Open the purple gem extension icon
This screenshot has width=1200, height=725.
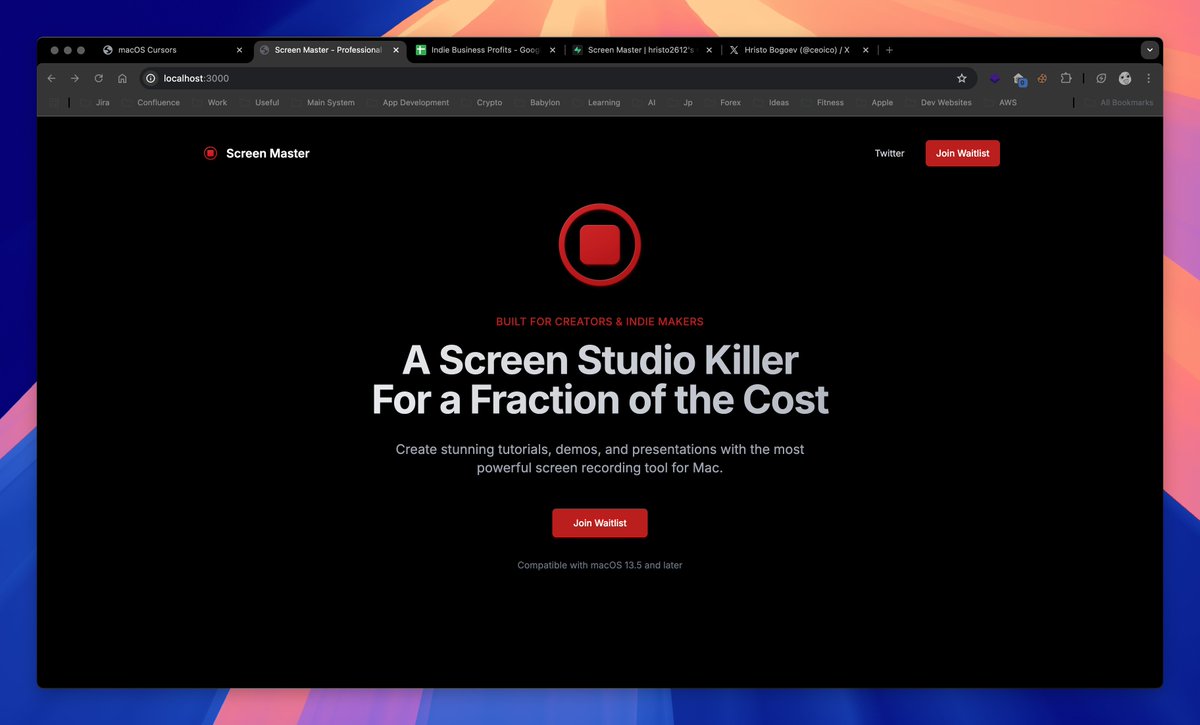click(995, 78)
